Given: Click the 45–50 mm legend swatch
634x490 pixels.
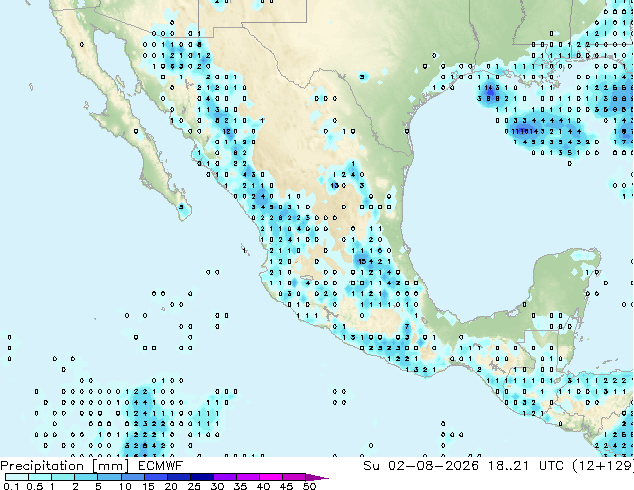Looking at the screenshot, I should [294, 477].
